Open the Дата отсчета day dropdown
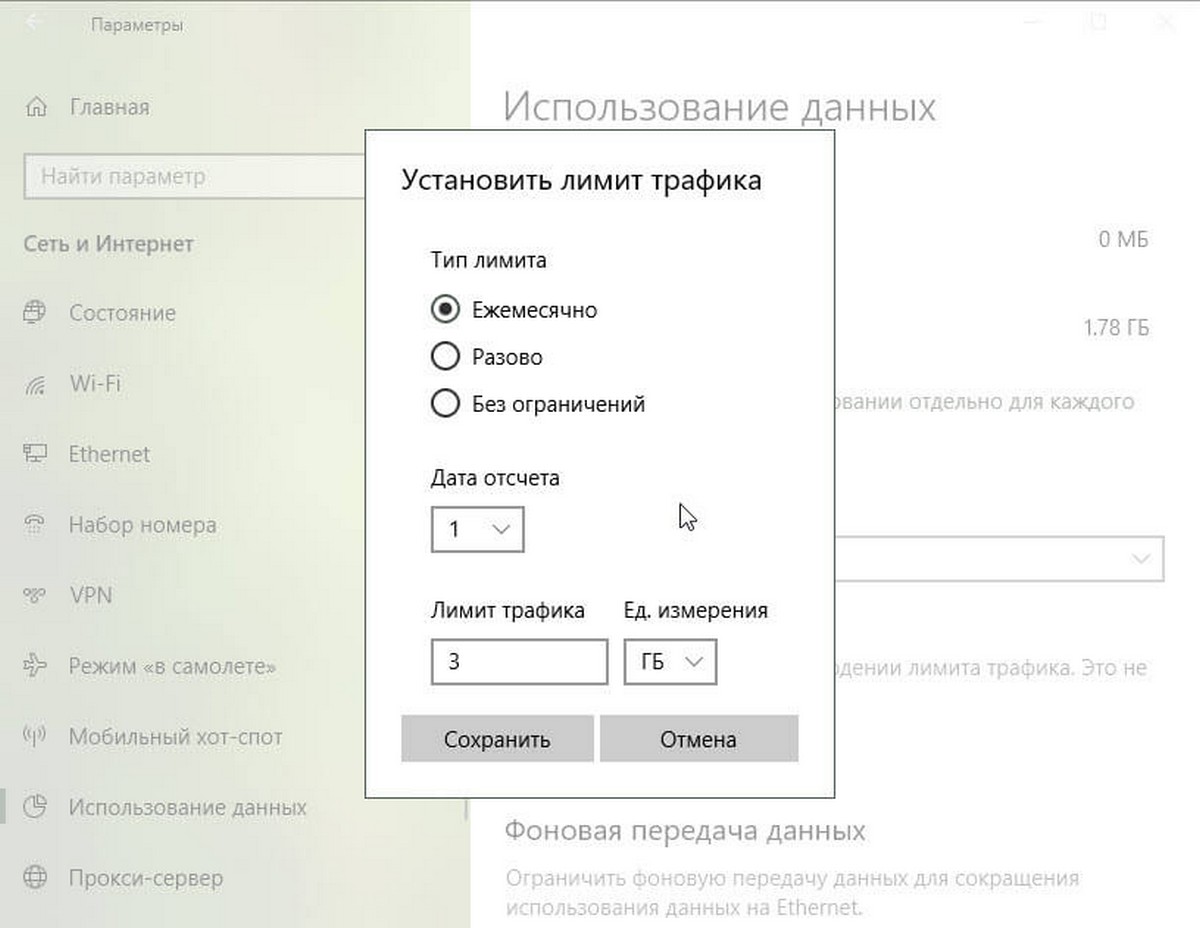 pyautogui.click(x=478, y=530)
